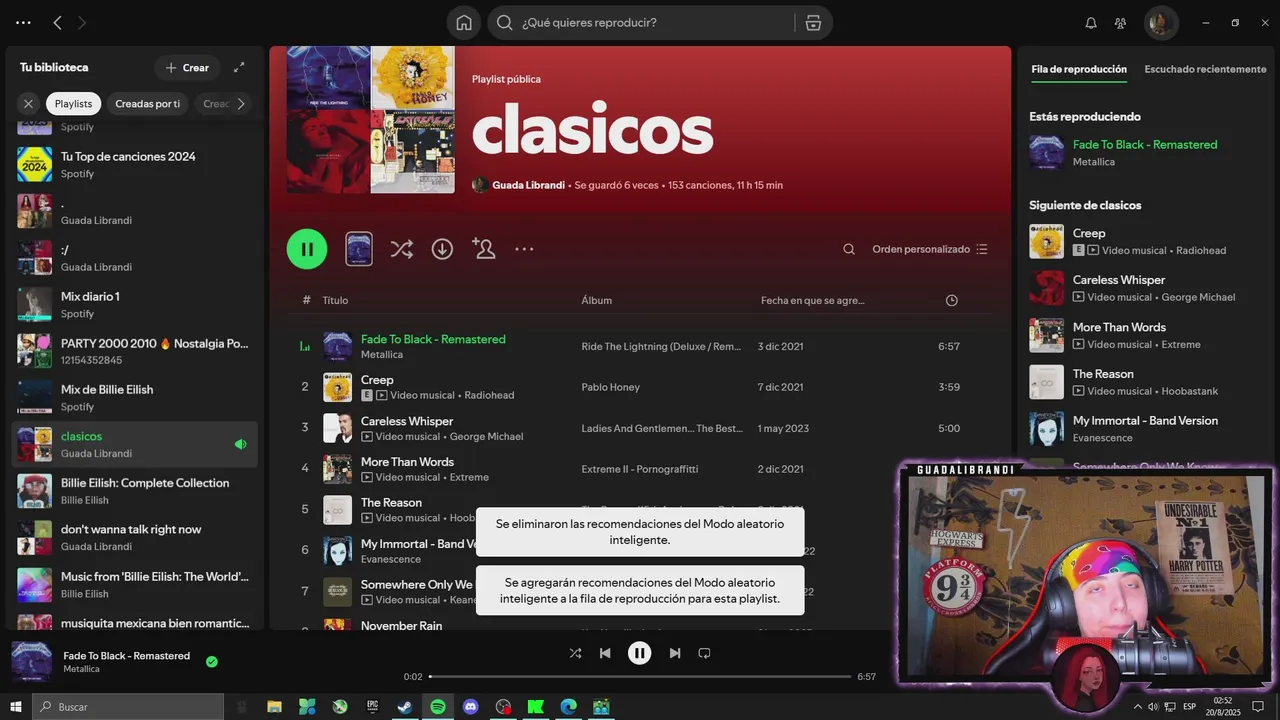Open the 'Orden personalizado' sort dropdown
The height and width of the screenshot is (720, 1280).
click(x=929, y=249)
